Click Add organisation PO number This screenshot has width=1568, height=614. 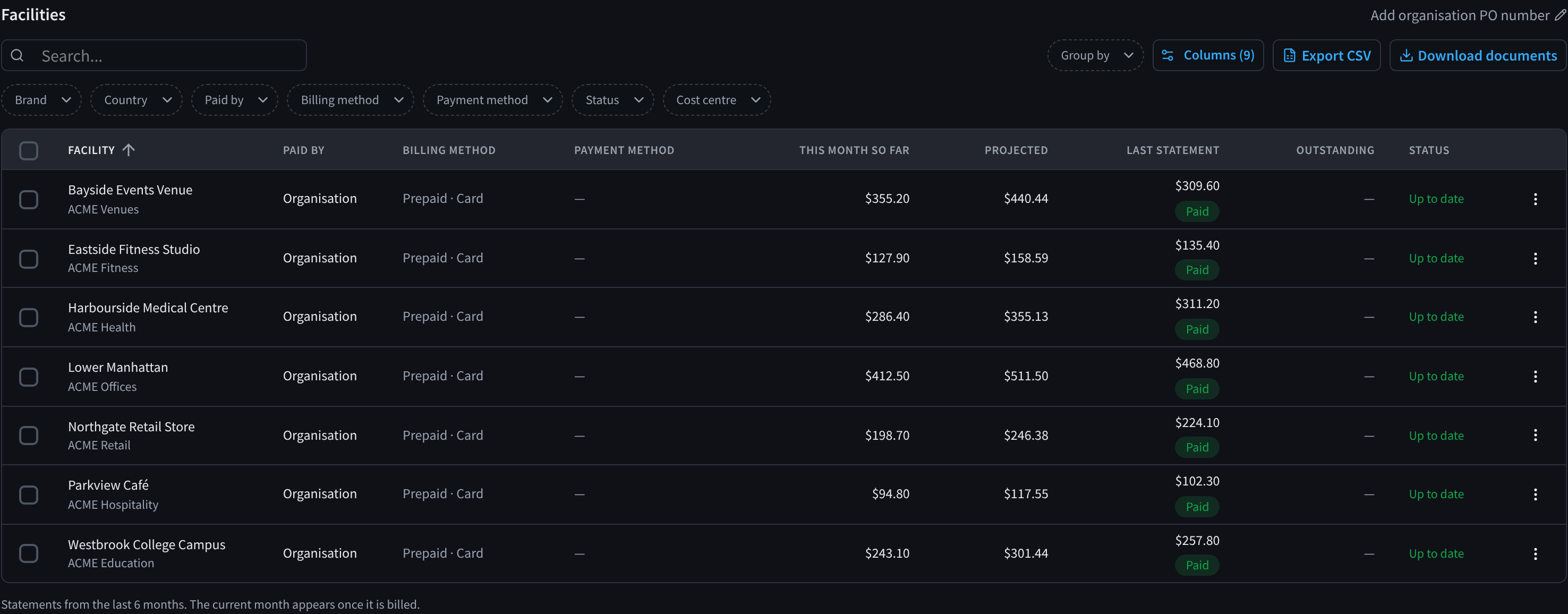1459,15
